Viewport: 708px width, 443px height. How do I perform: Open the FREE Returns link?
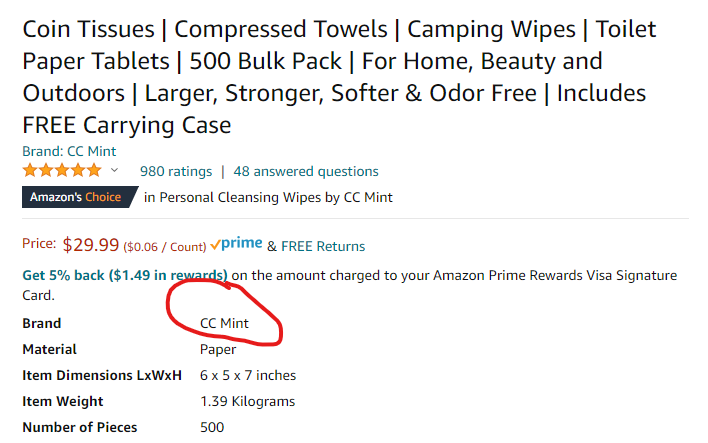[323, 246]
